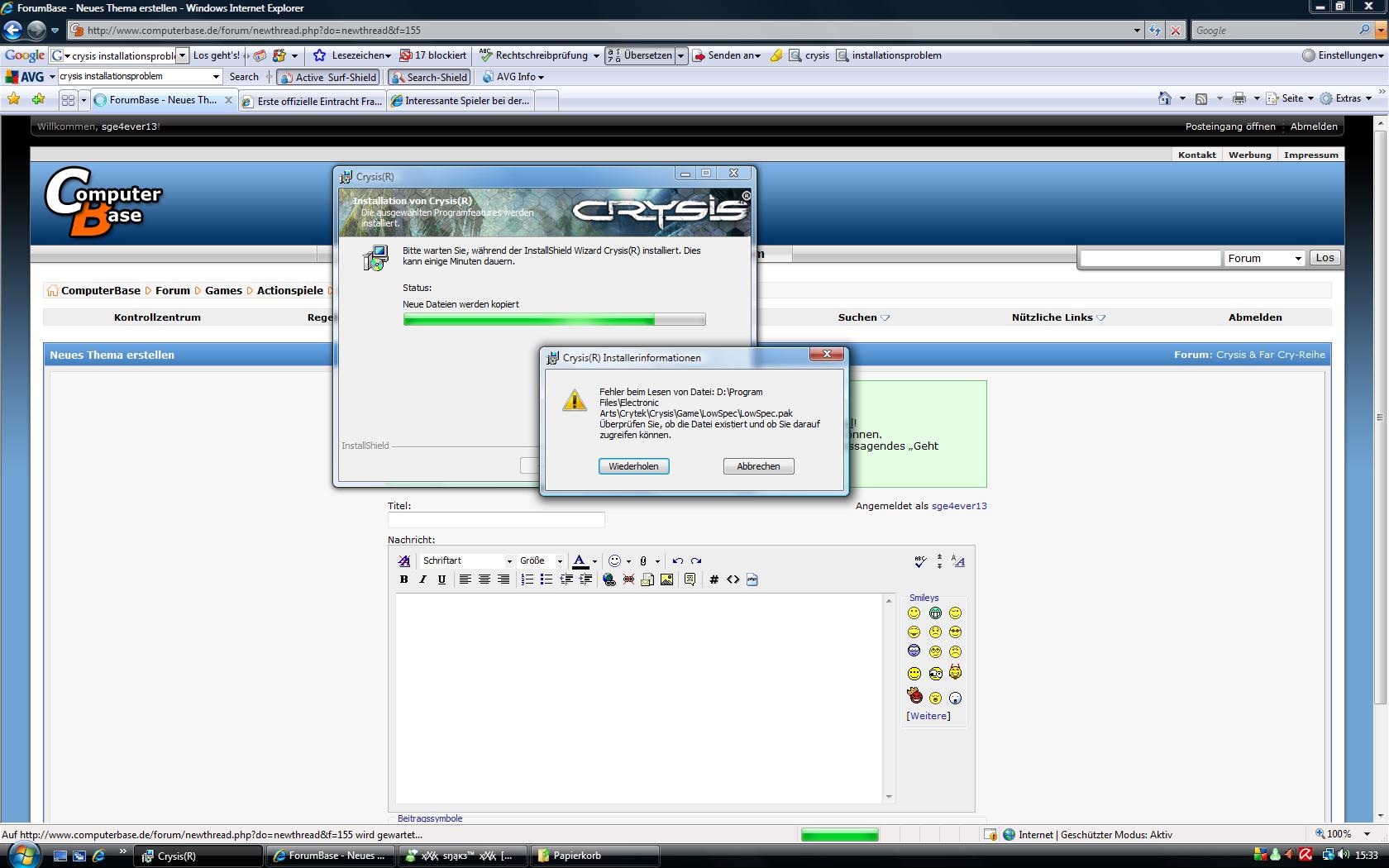1389x868 pixels.
Task: Insert hyperlink using globe icon
Action: pyautogui.click(x=609, y=579)
